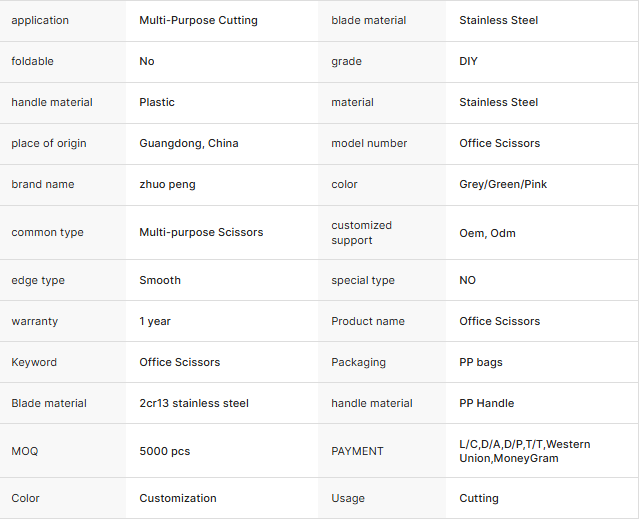Click the "PP Handle" value cell
The height and width of the screenshot is (519, 639).
coord(487,403)
